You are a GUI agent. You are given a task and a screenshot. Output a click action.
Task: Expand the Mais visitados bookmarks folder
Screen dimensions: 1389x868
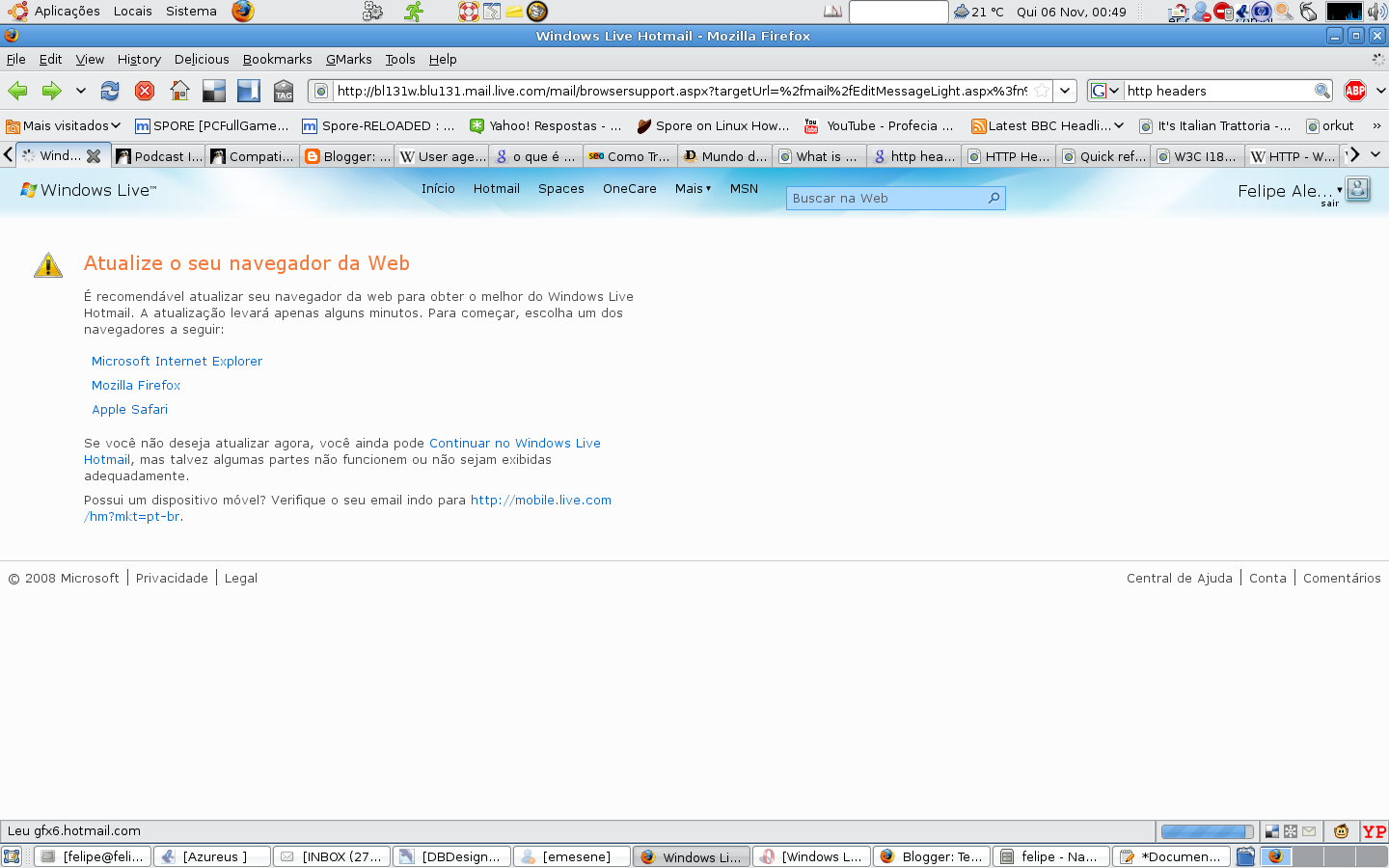click(64, 125)
